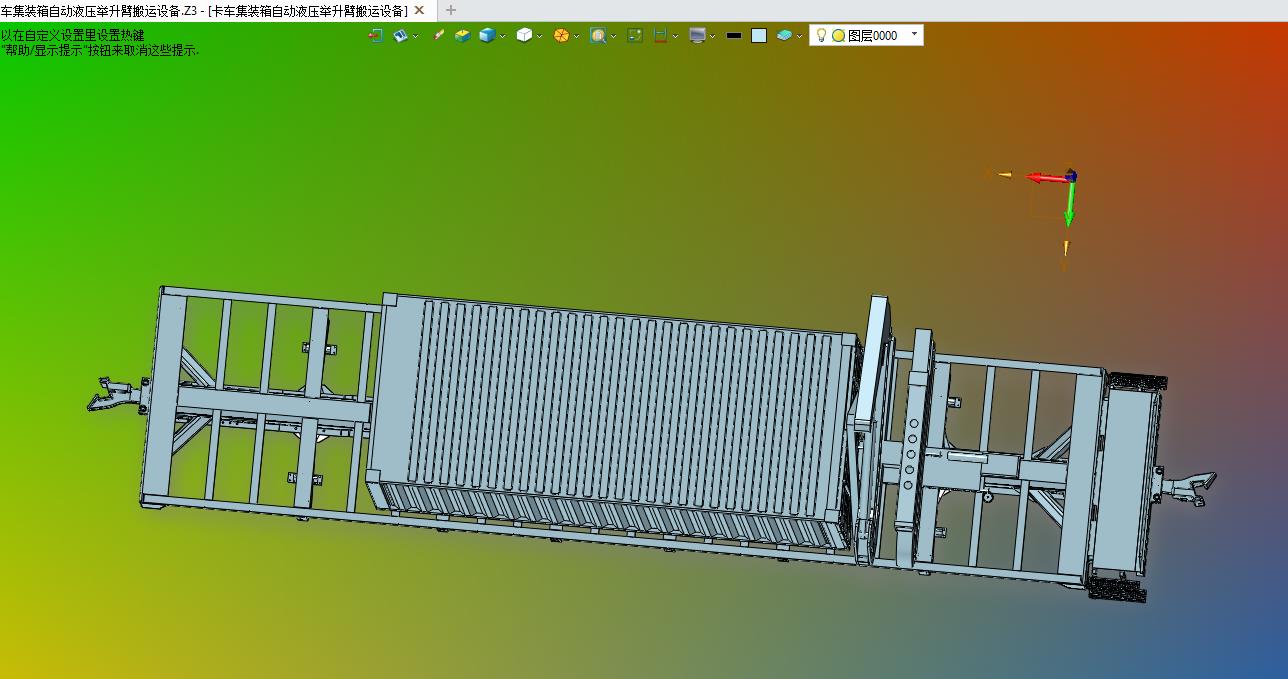The width and height of the screenshot is (1288, 679).
Task: Click the yellow circle beside 图层0000
Action: (838, 35)
